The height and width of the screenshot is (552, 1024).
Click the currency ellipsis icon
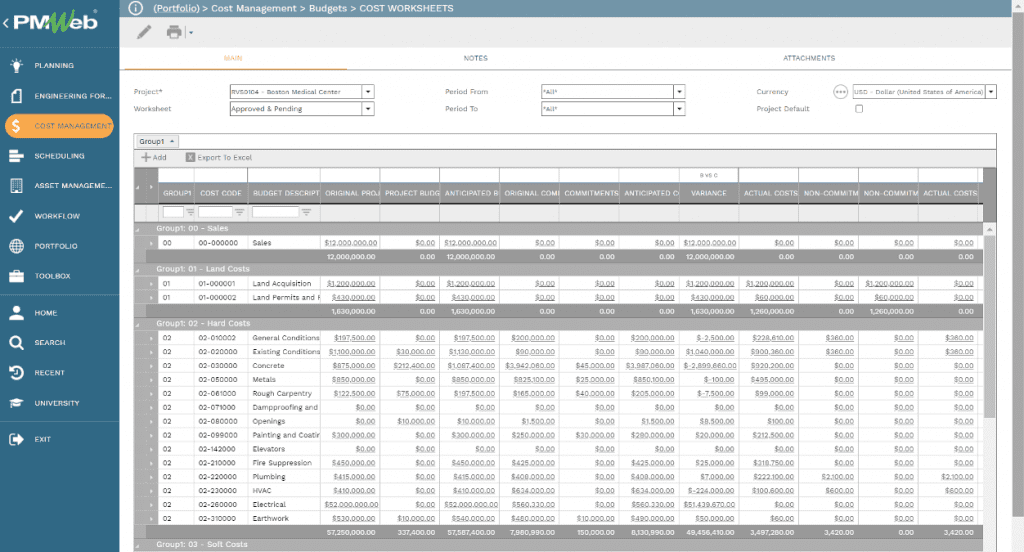(840, 92)
